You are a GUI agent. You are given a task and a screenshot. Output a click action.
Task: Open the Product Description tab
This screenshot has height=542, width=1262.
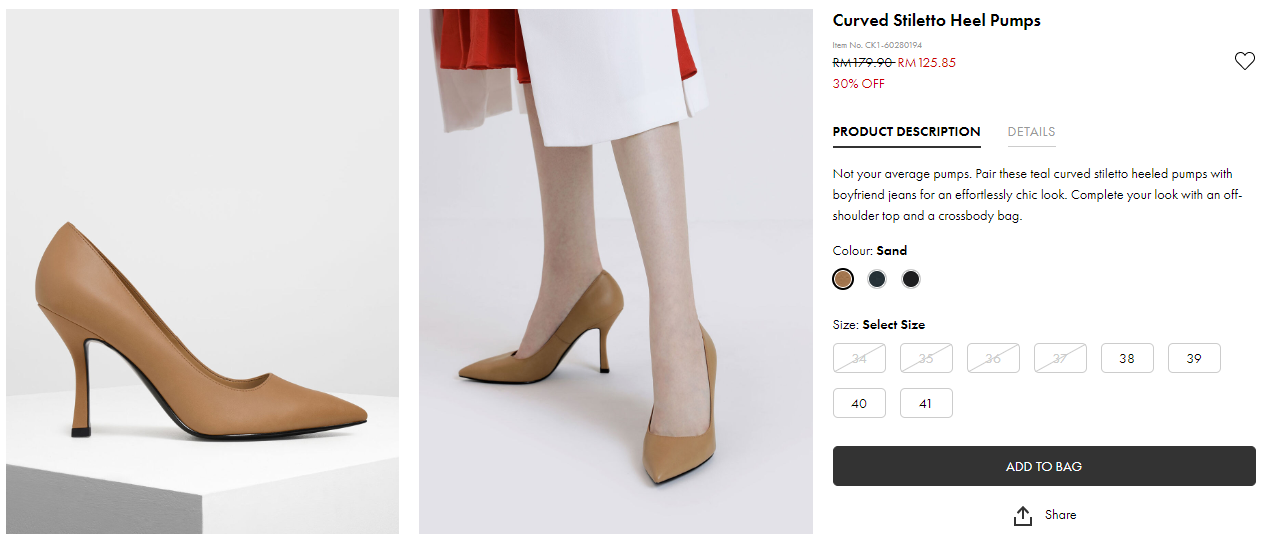point(906,132)
